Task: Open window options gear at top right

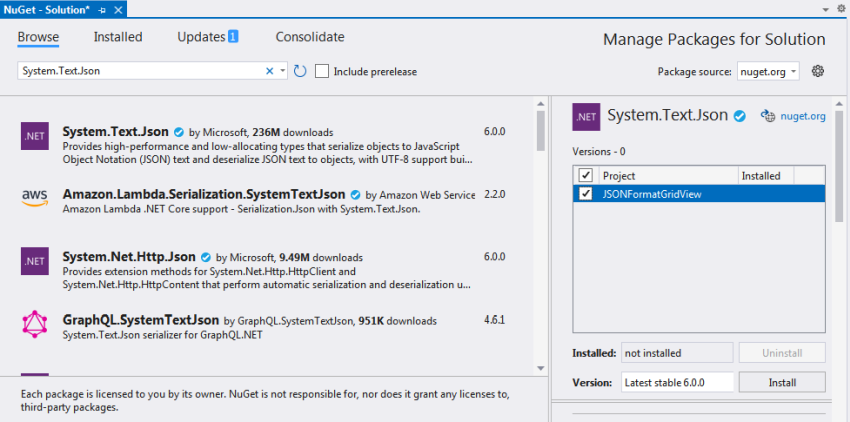Action: click(841, 9)
